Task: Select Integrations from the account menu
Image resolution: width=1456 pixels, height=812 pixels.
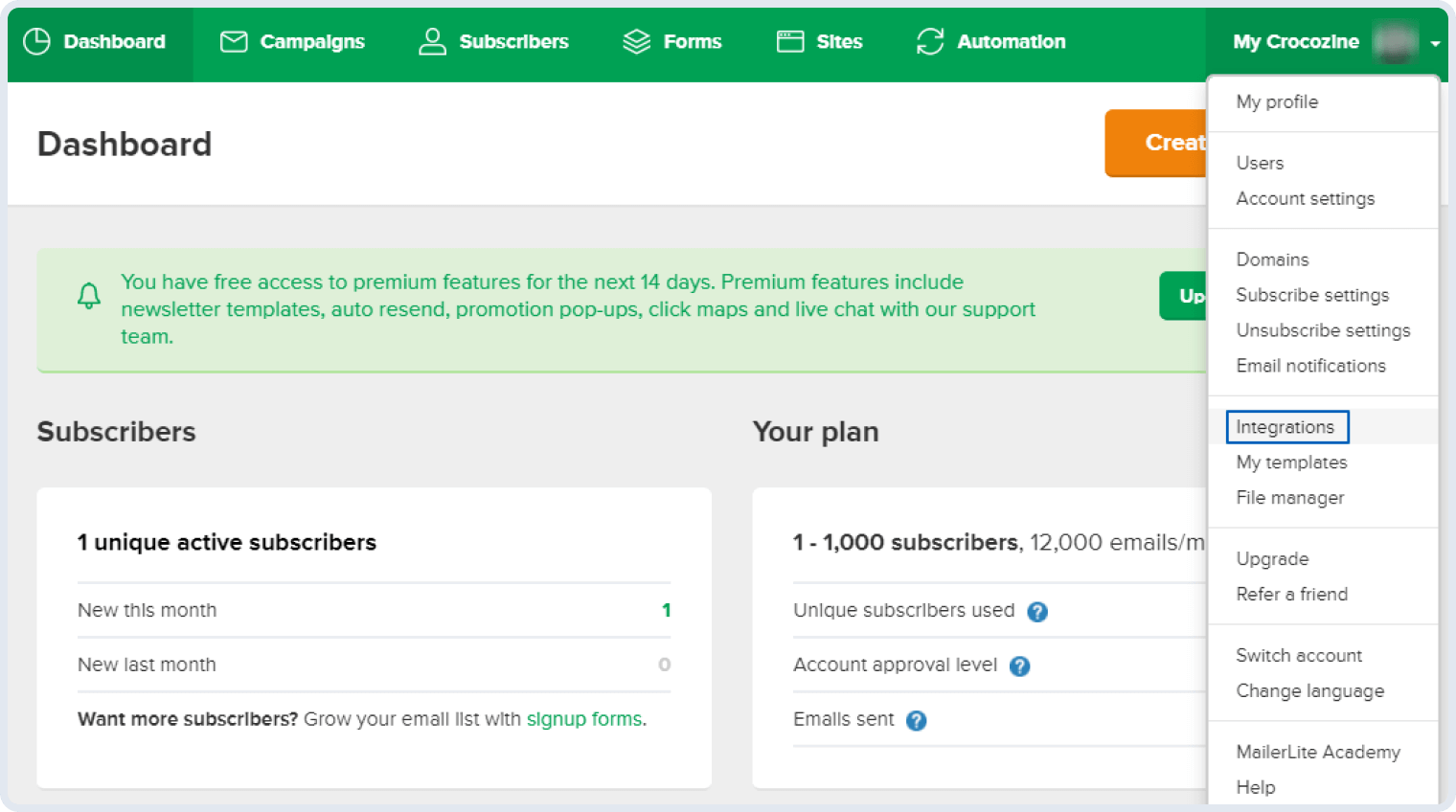Action: click(x=1285, y=427)
